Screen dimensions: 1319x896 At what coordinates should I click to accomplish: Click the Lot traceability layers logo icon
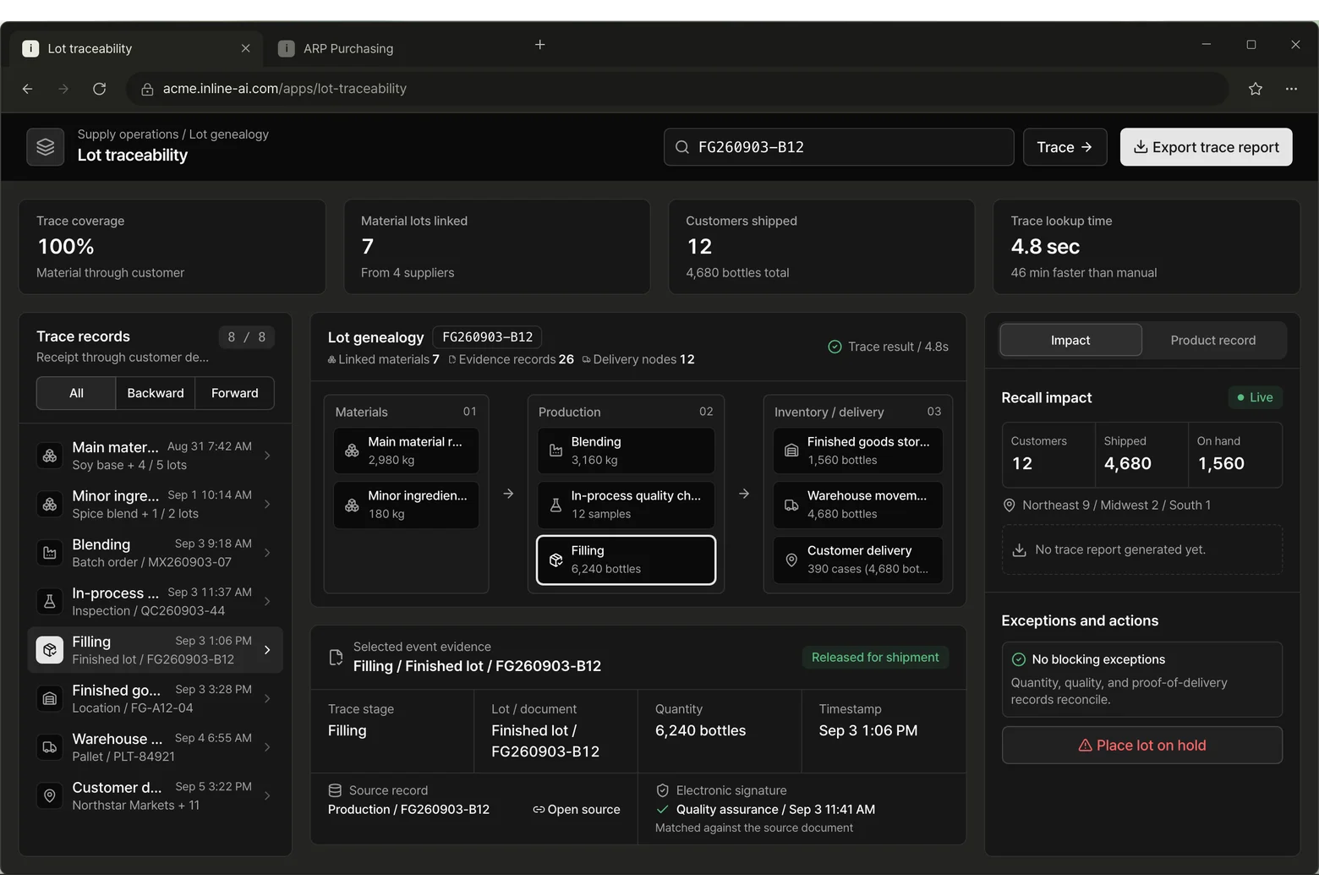(x=46, y=147)
